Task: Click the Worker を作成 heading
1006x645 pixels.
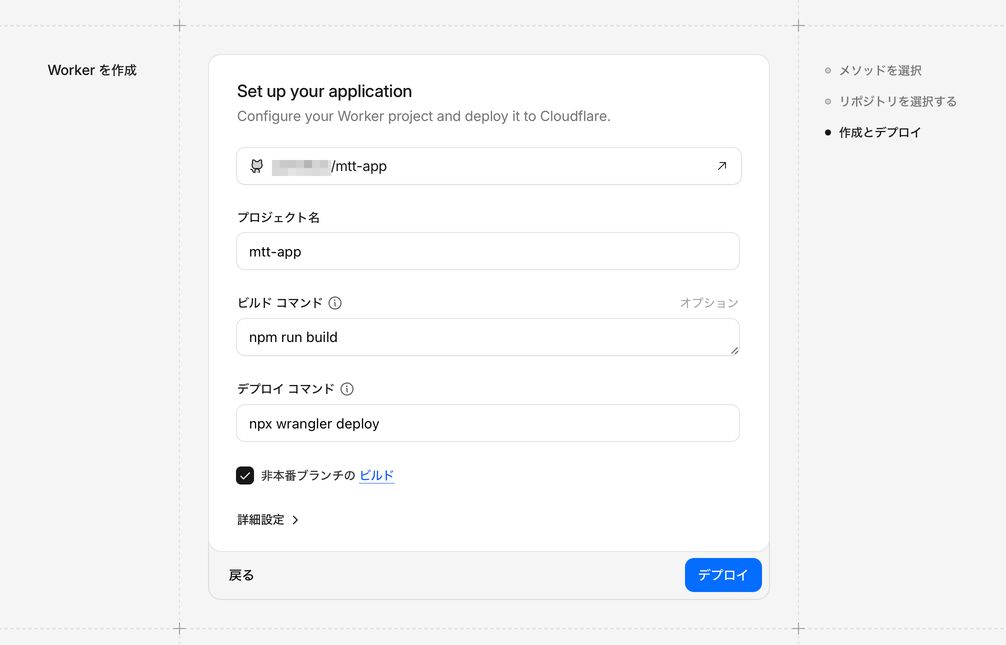Action: point(92,71)
